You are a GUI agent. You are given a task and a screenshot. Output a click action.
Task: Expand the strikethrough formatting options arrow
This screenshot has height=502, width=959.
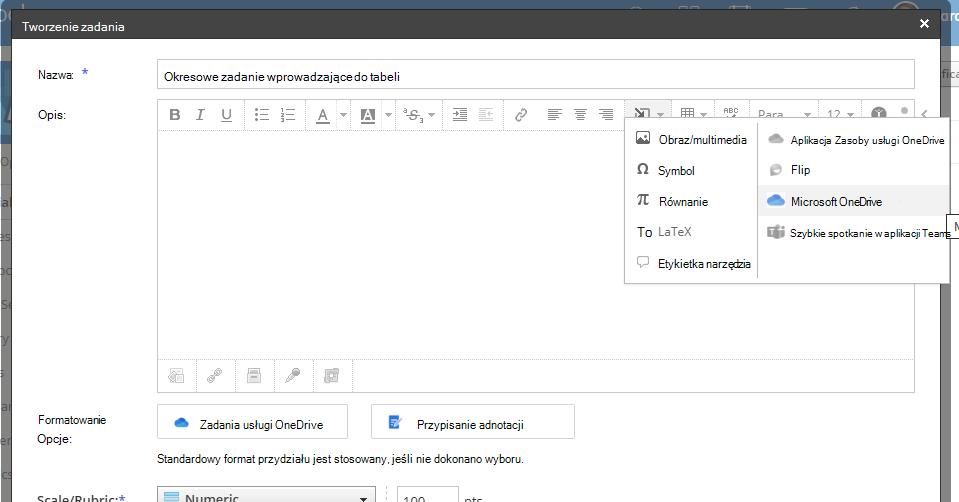click(431, 115)
